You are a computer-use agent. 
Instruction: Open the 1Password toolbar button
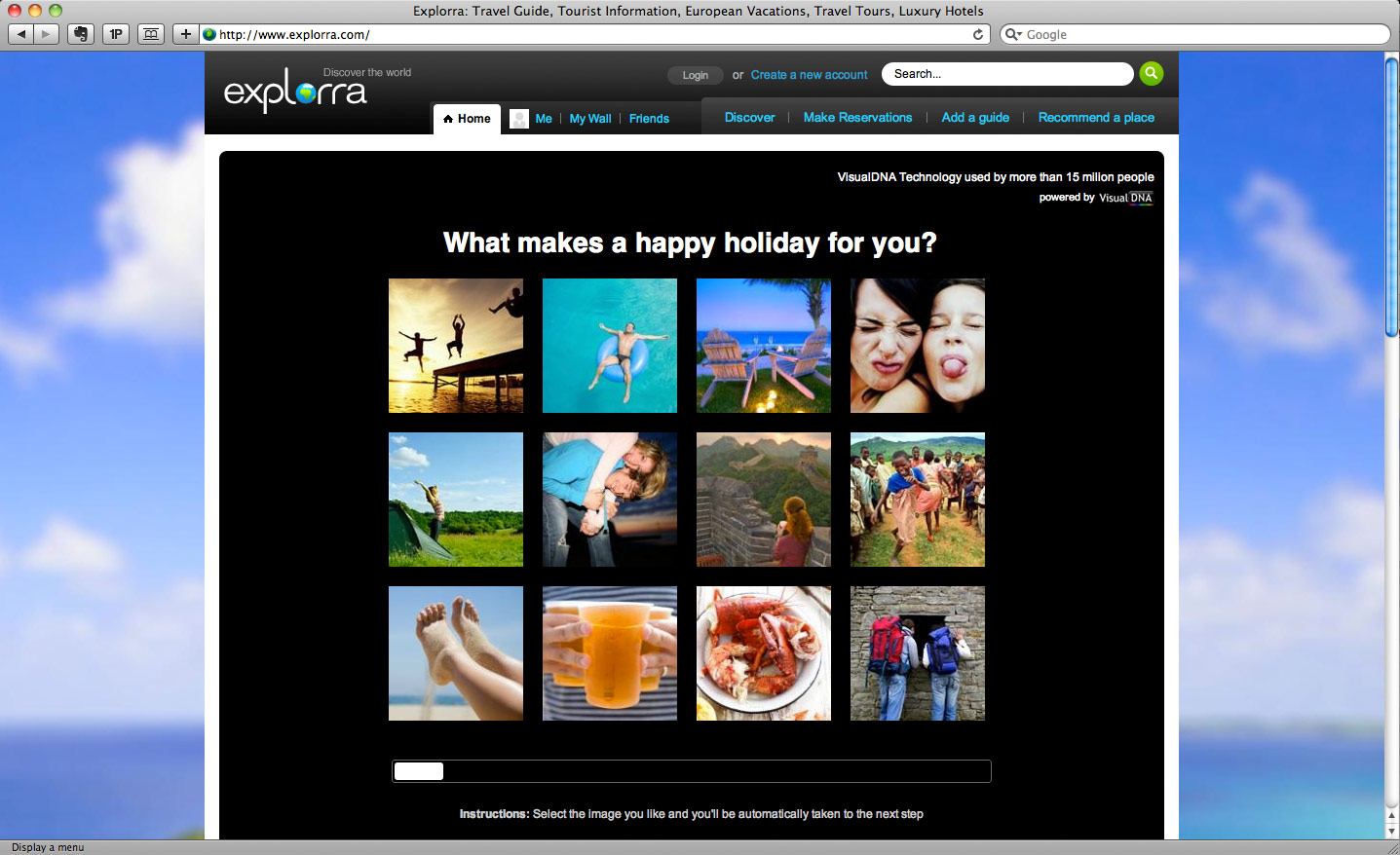116,34
